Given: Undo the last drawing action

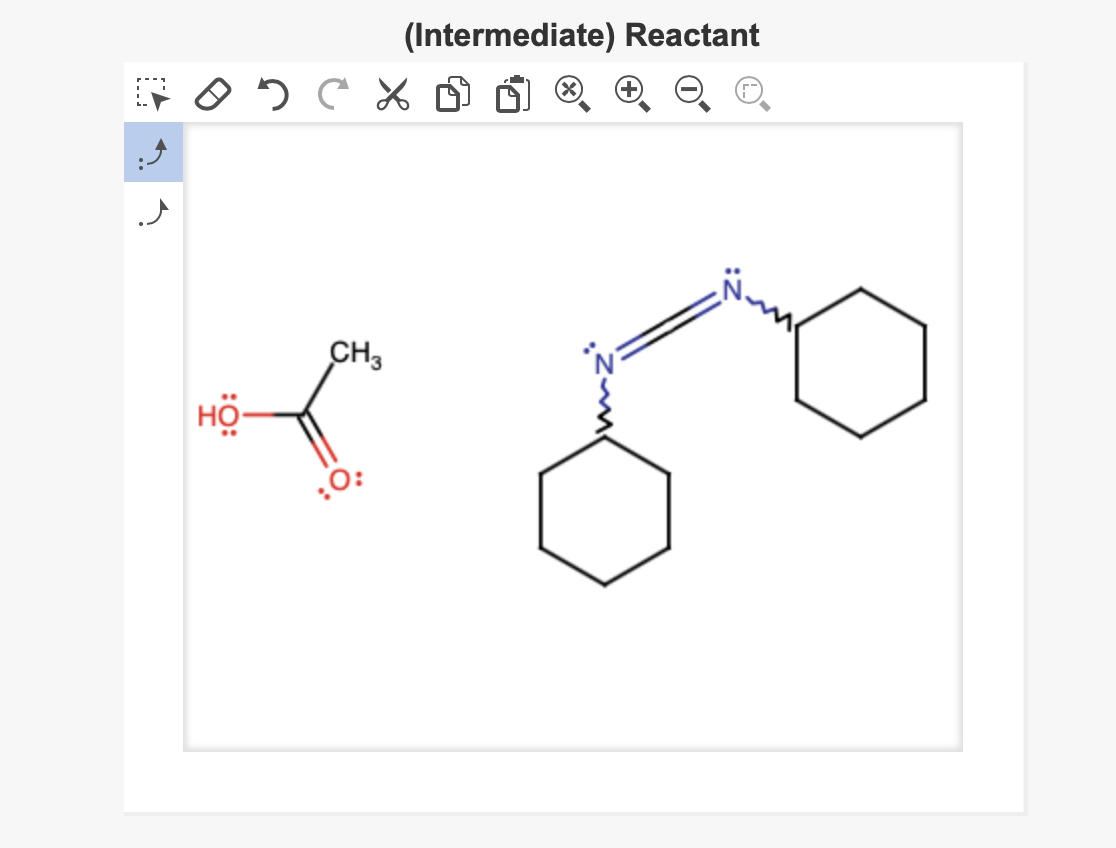Looking at the screenshot, I should (272, 92).
